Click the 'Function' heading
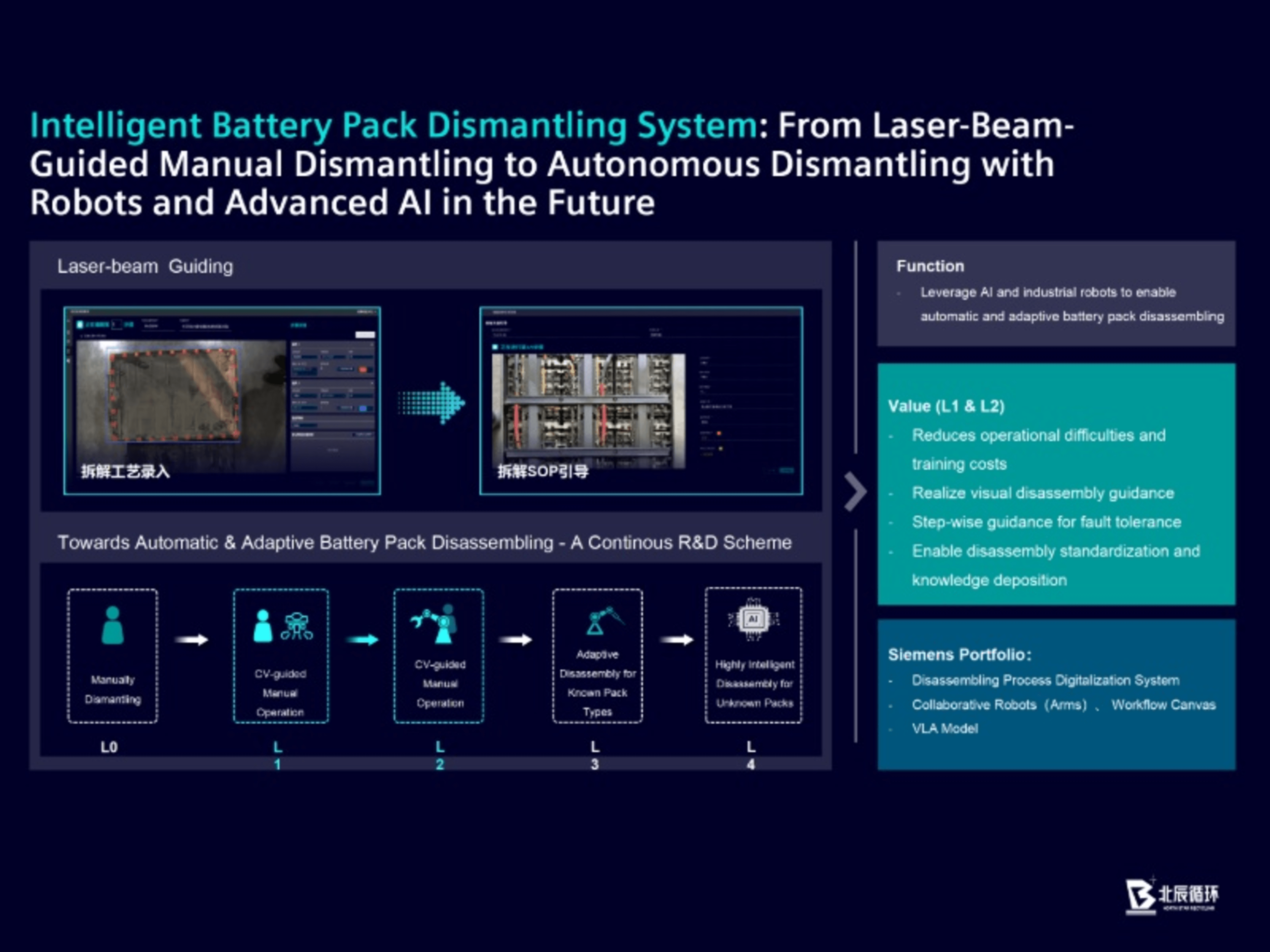Image resolution: width=1270 pixels, height=952 pixels. (x=930, y=266)
